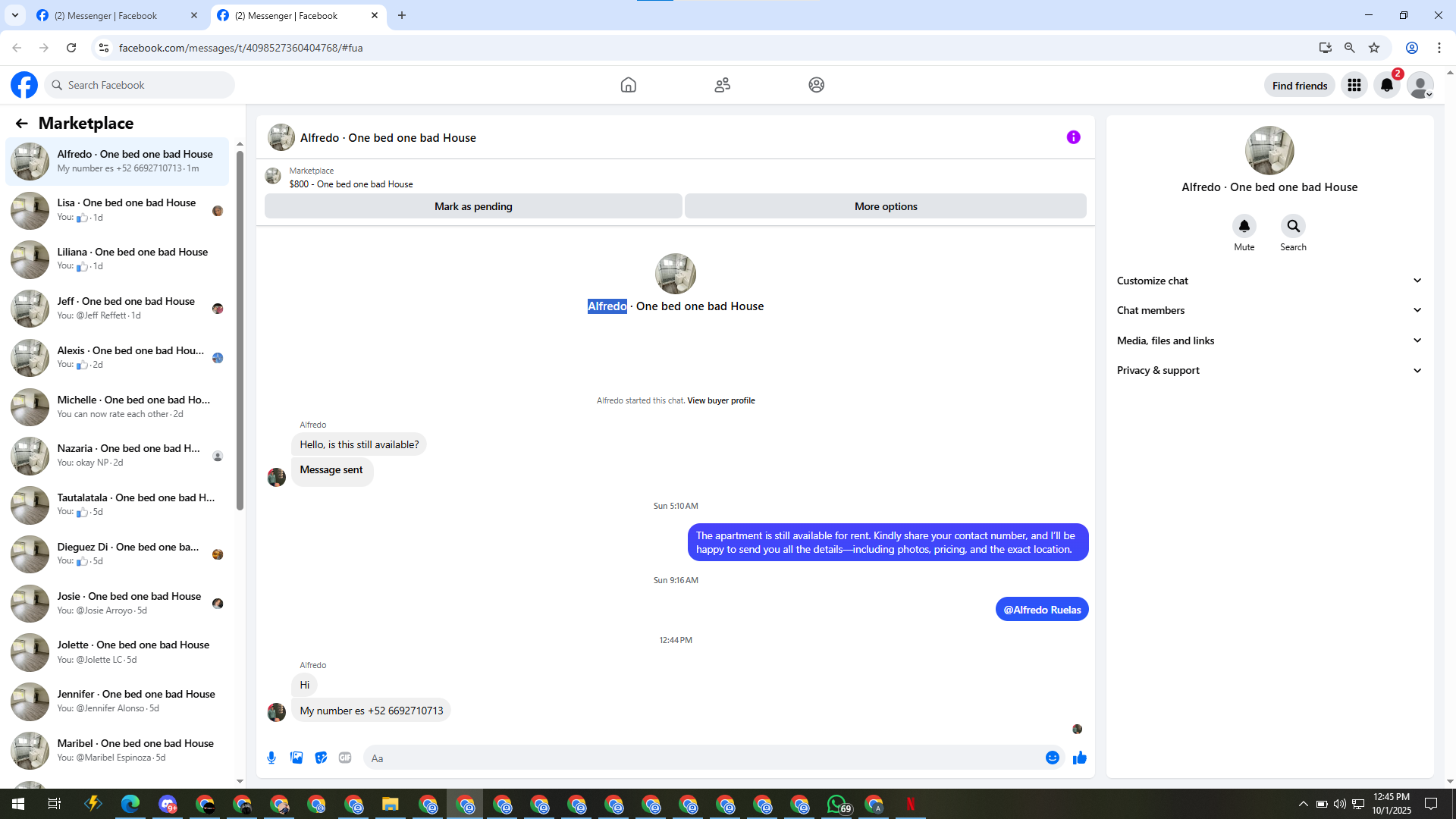Open Facebook notifications bell
The image size is (1456, 819).
pos(1387,85)
